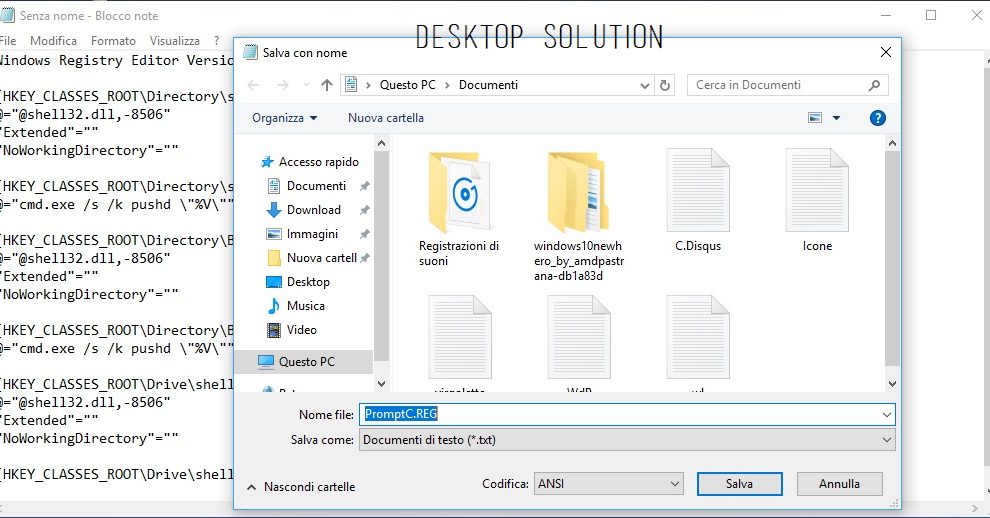Minimize the Blocco note window
The height and width of the screenshot is (518, 990).
click(886, 15)
